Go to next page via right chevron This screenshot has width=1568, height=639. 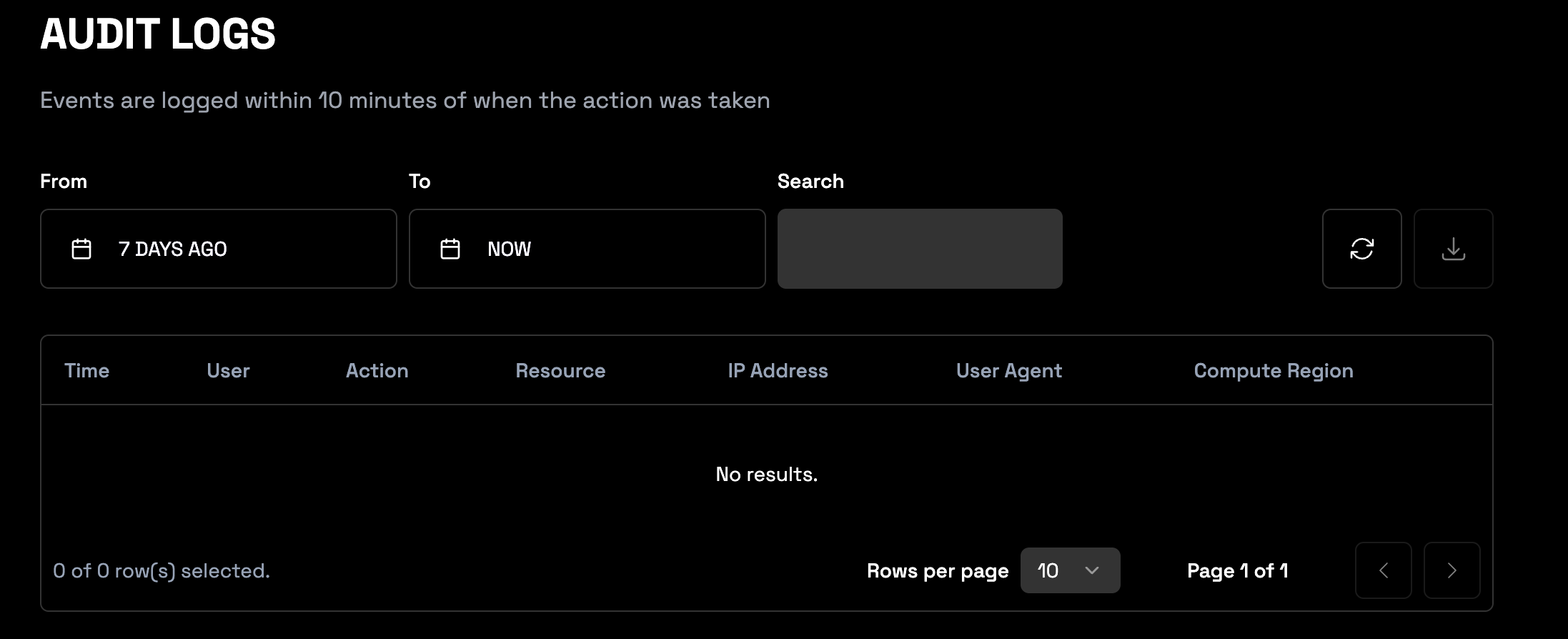[1452, 570]
